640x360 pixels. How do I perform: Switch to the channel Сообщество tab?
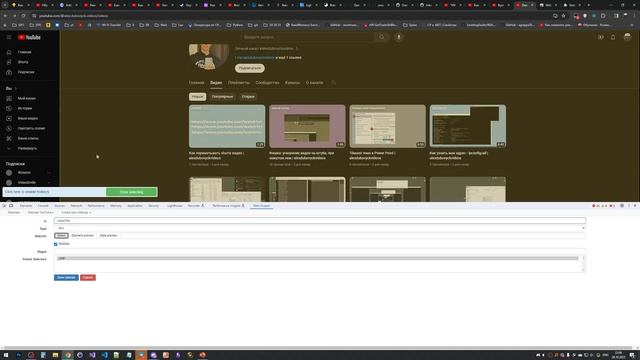tap(267, 83)
